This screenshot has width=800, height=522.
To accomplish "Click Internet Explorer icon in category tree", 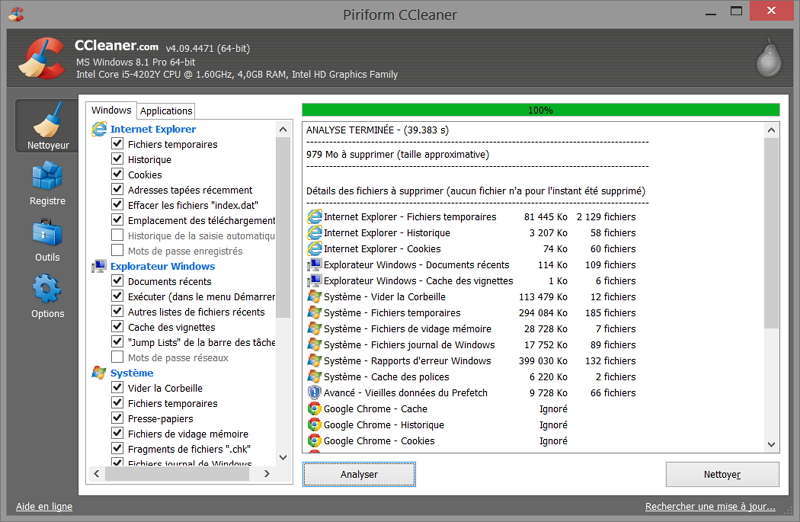I will click(x=98, y=129).
